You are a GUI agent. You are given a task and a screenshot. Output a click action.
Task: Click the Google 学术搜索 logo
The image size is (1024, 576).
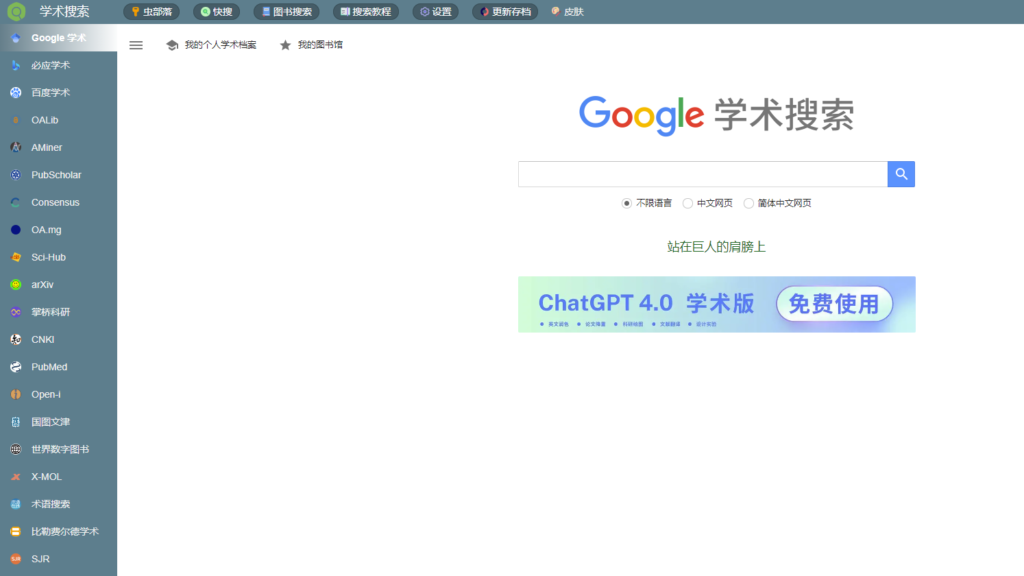(716, 115)
